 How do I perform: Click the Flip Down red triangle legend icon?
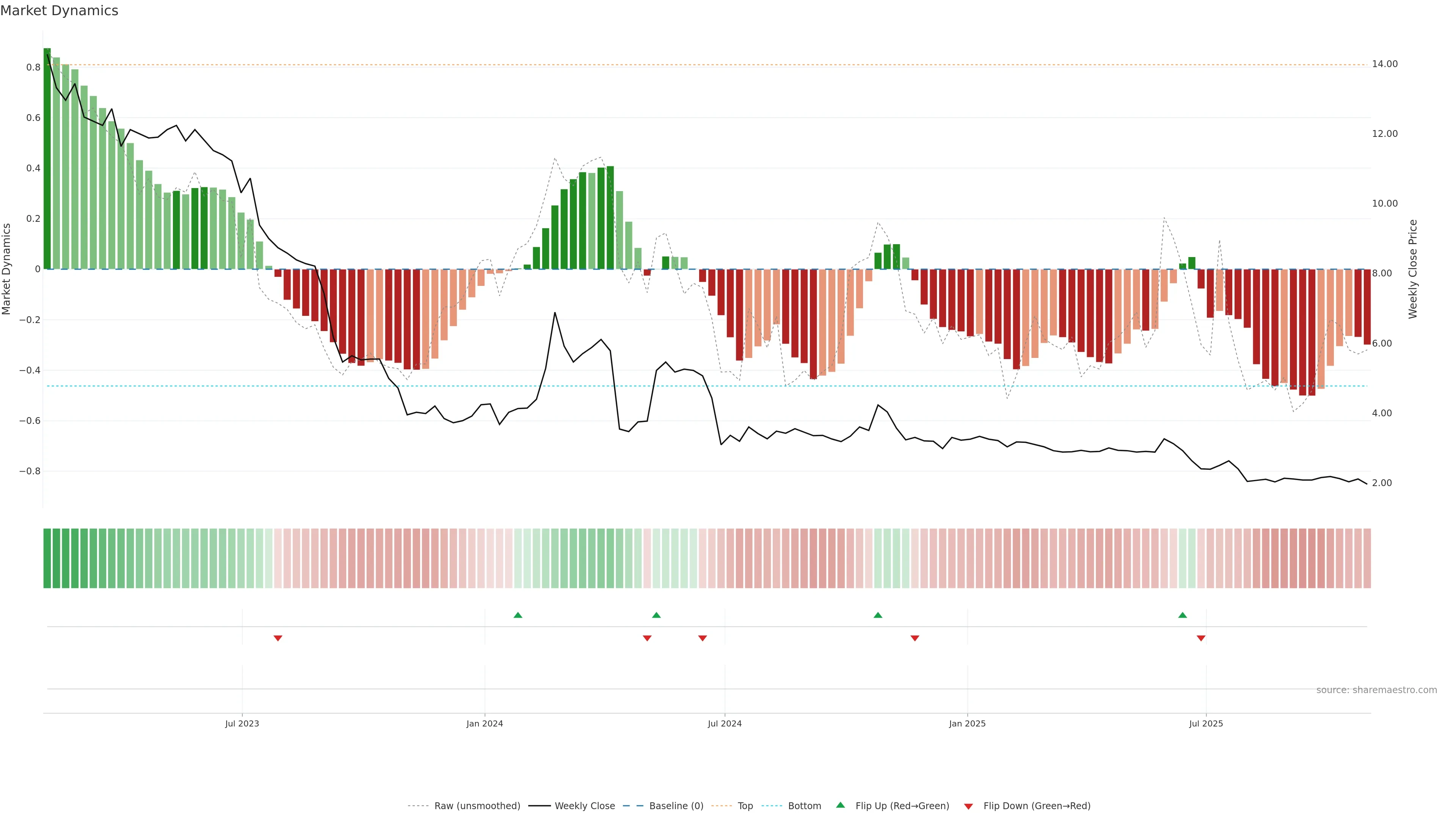[968, 806]
